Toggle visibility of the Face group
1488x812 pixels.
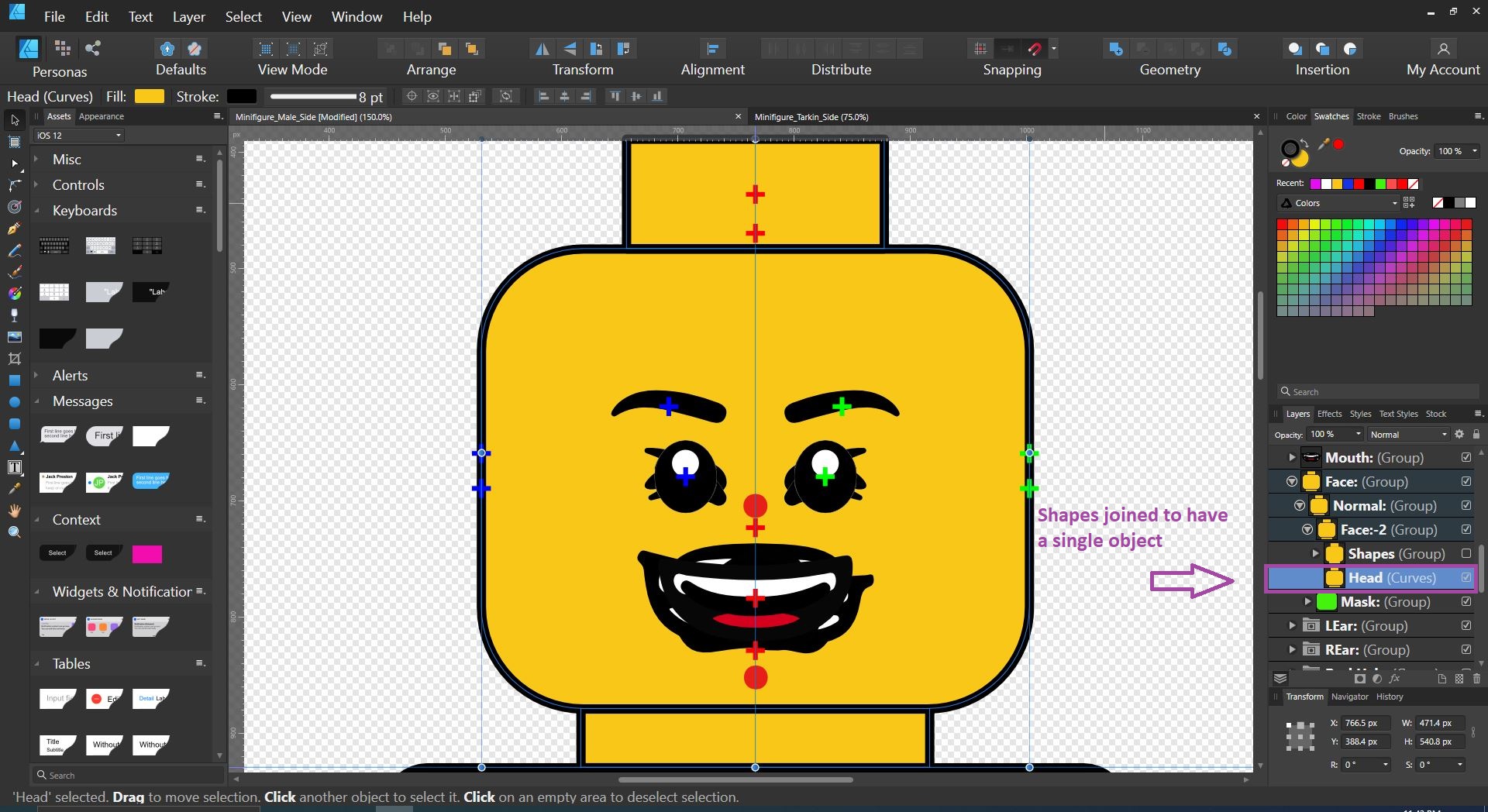pos(1466,482)
